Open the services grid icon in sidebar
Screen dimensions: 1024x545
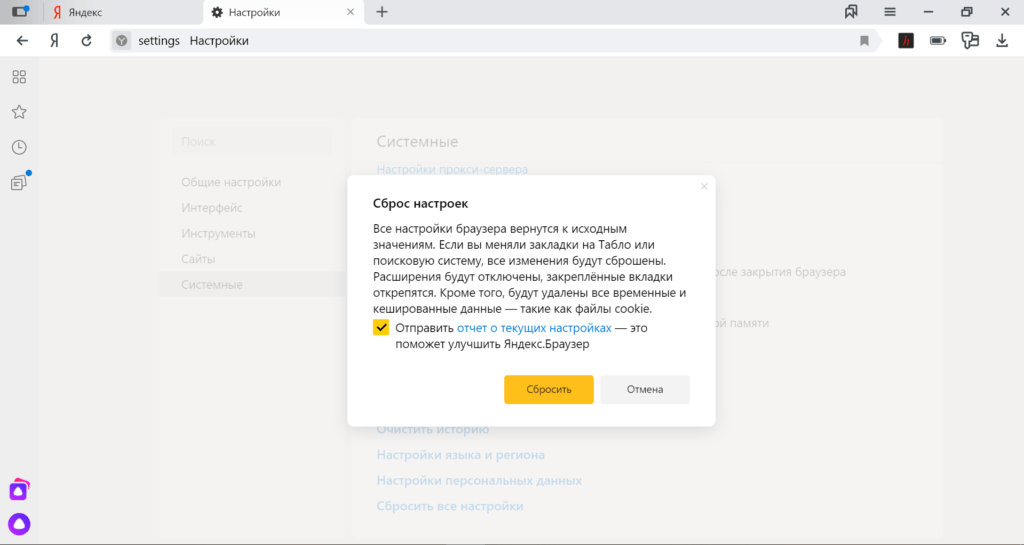click(19, 77)
